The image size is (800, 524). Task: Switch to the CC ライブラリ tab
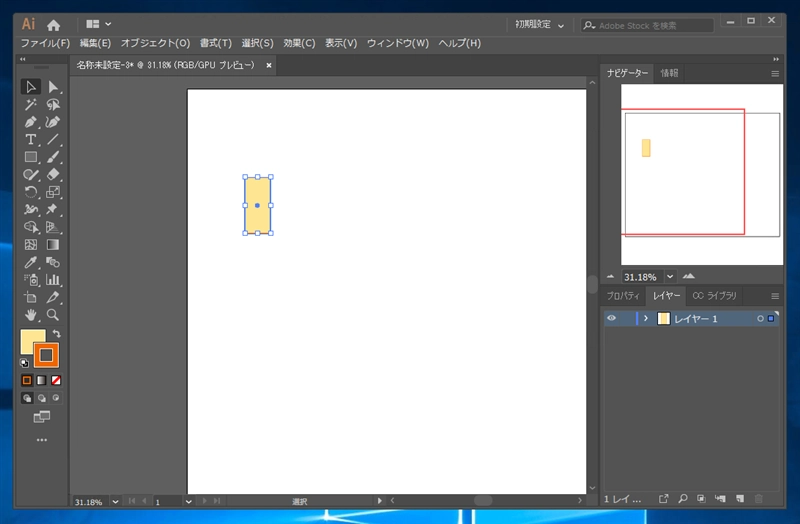point(714,296)
